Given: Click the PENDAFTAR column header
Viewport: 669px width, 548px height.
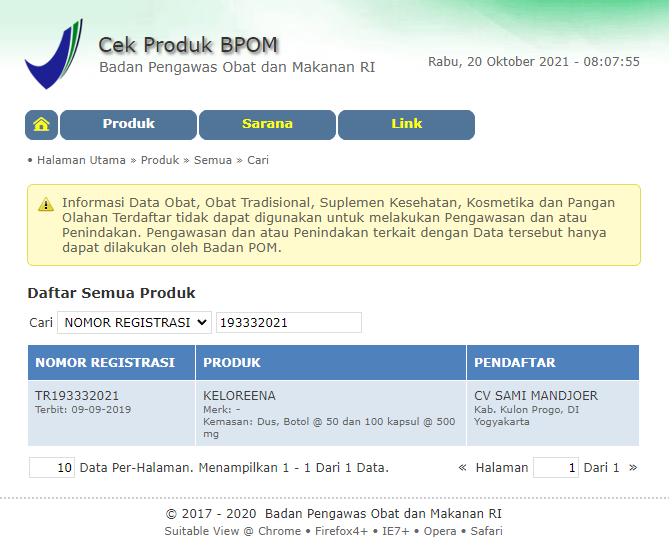Looking at the screenshot, I should click(x=553, y=362).
